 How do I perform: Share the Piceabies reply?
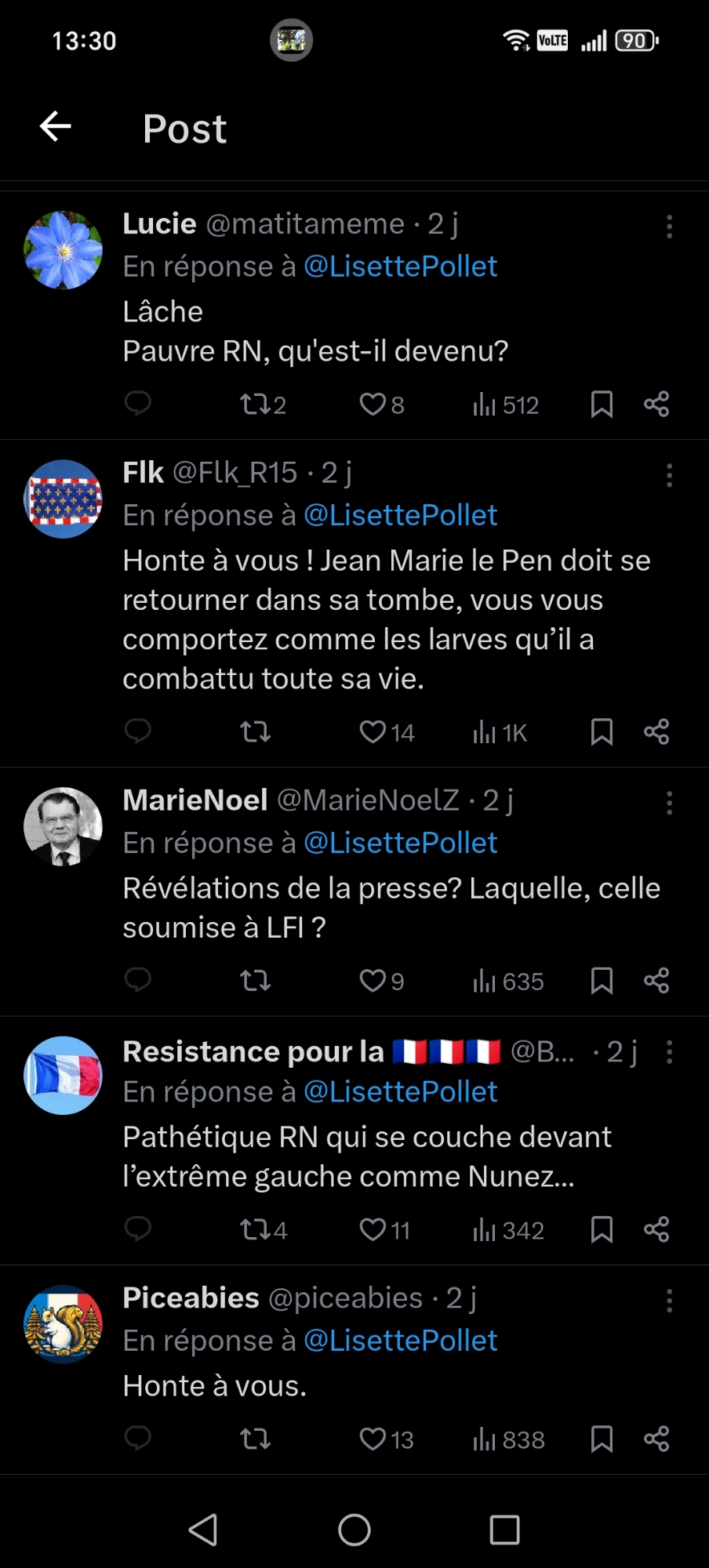tap(656, 1439)
